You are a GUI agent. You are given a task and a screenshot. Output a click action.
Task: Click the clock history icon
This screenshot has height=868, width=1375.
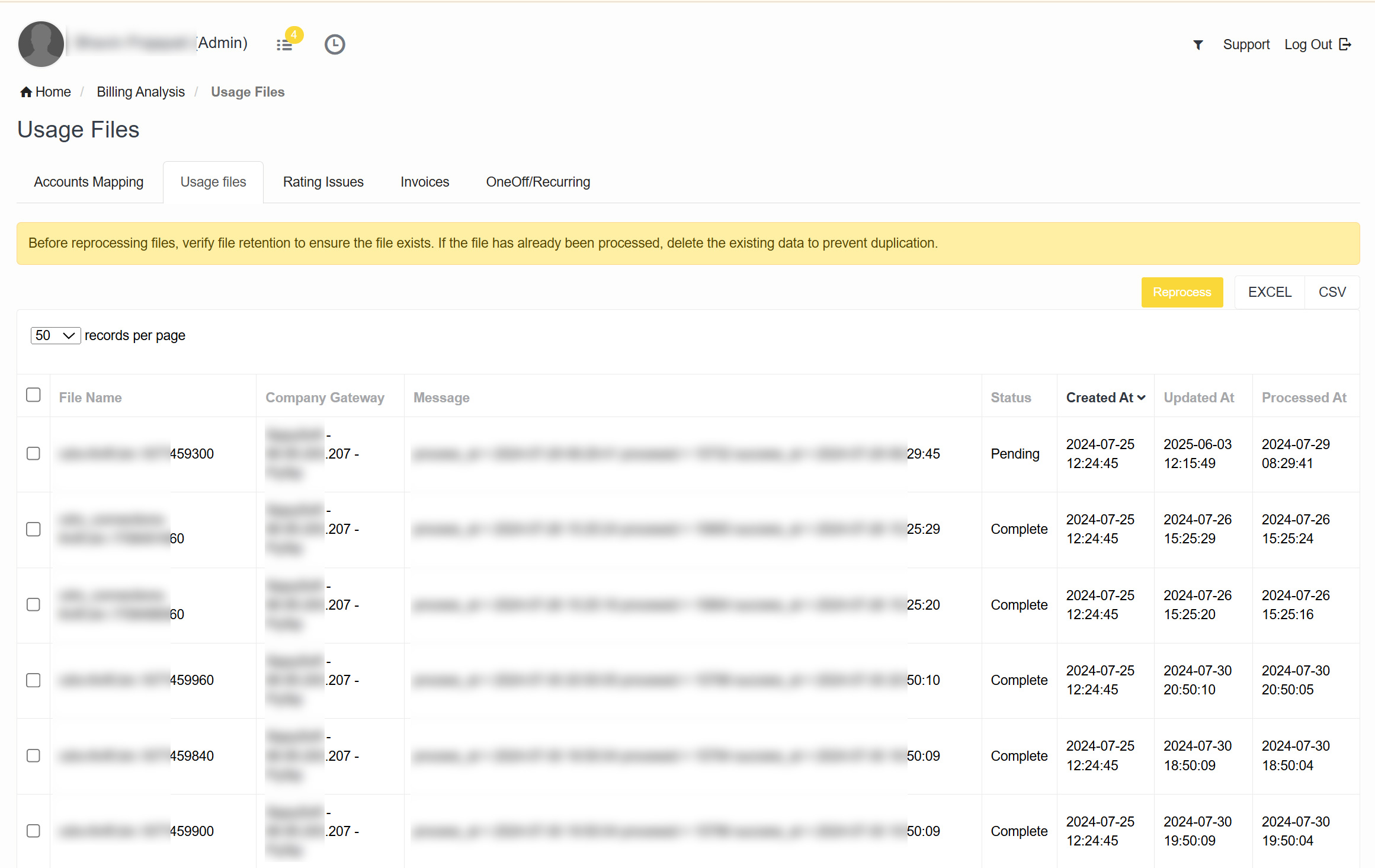point(335,44)
